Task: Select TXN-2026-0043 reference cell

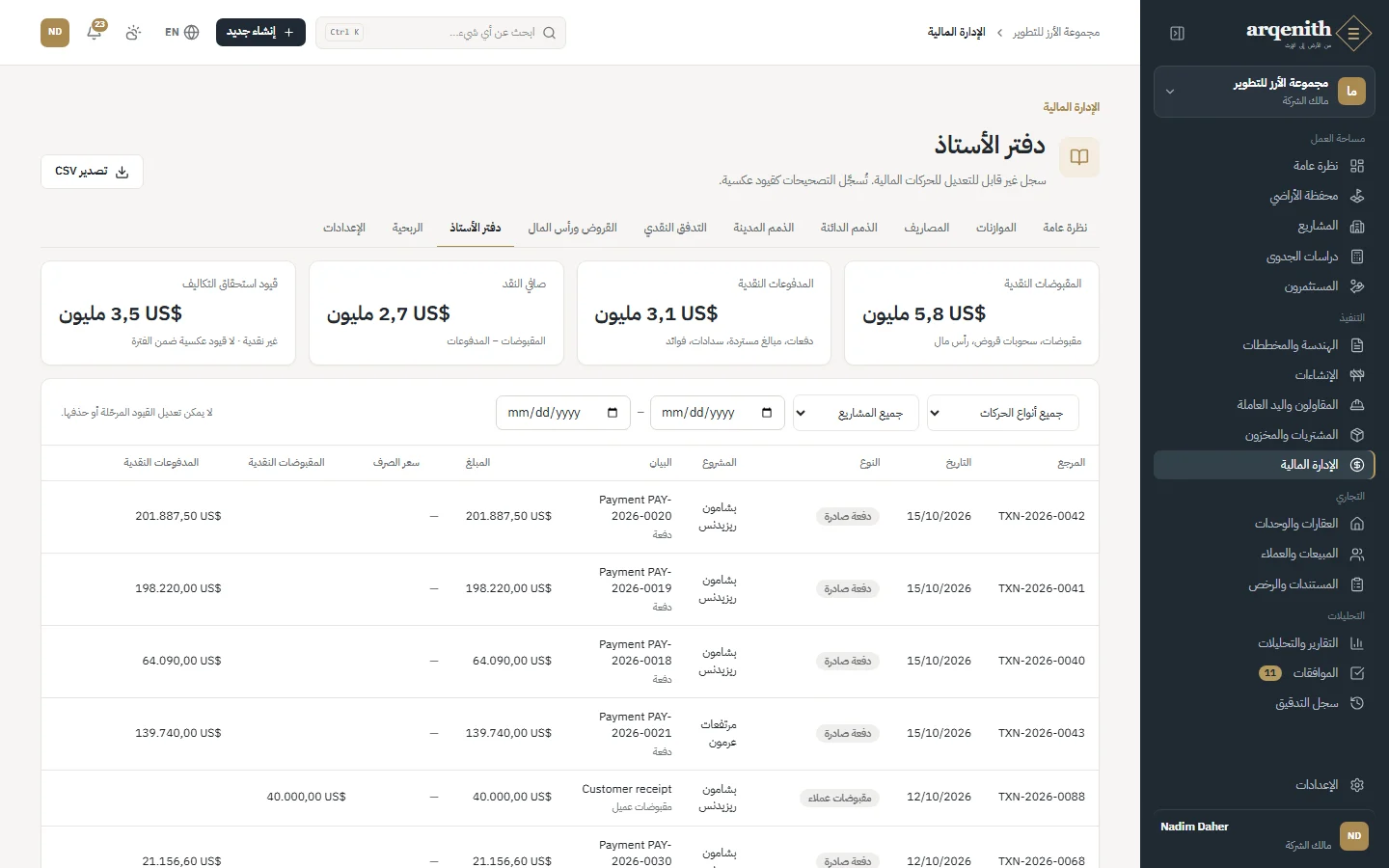Action: point(1042,733)
